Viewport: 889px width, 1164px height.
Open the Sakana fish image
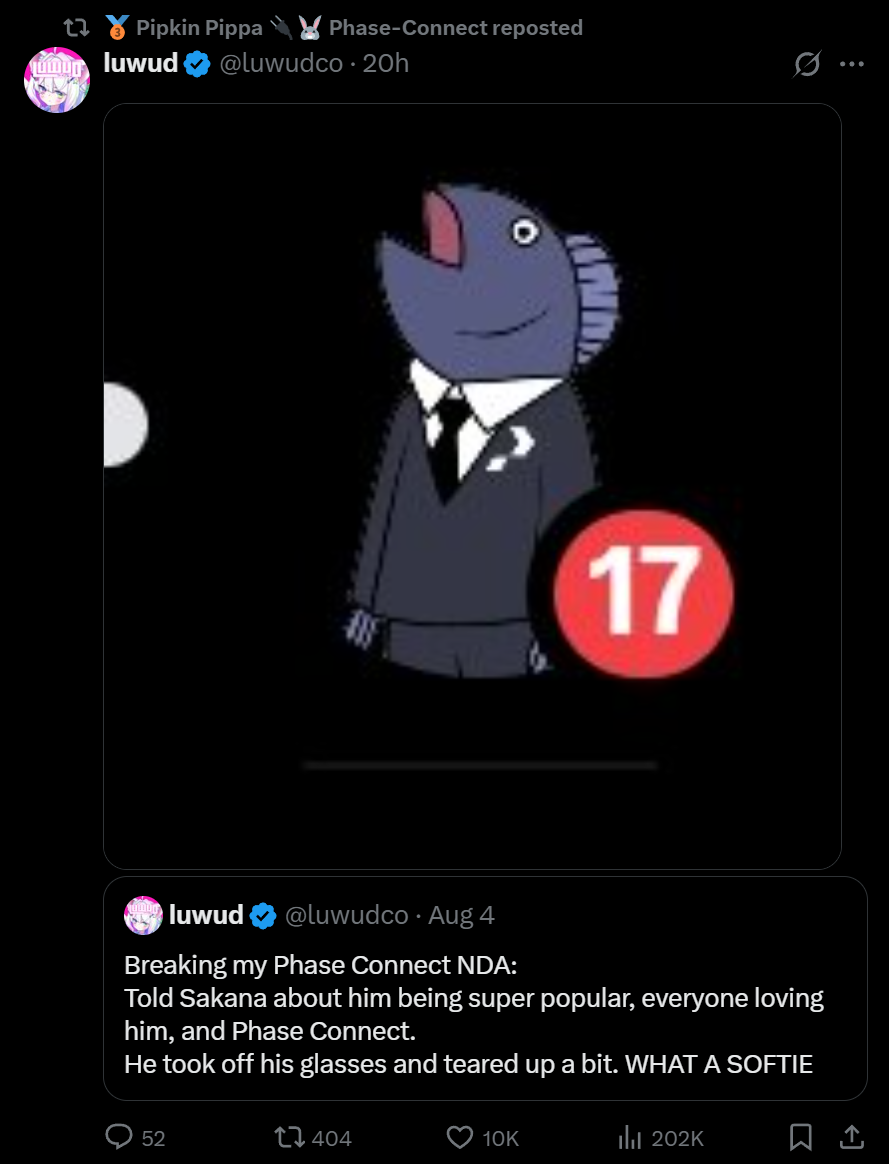point(472,486)
